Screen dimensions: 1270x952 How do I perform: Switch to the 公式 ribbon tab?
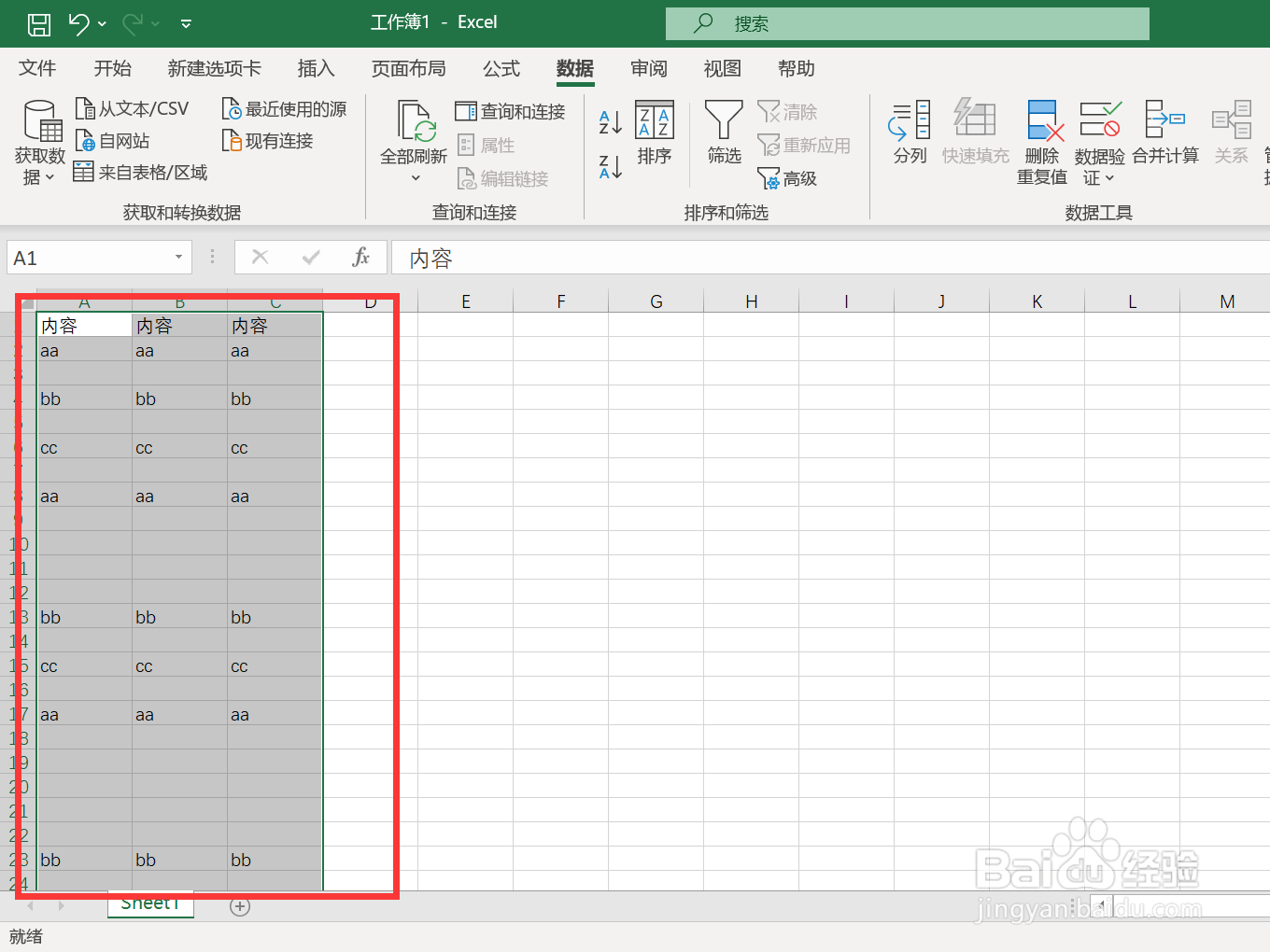[x=501, y=68]
